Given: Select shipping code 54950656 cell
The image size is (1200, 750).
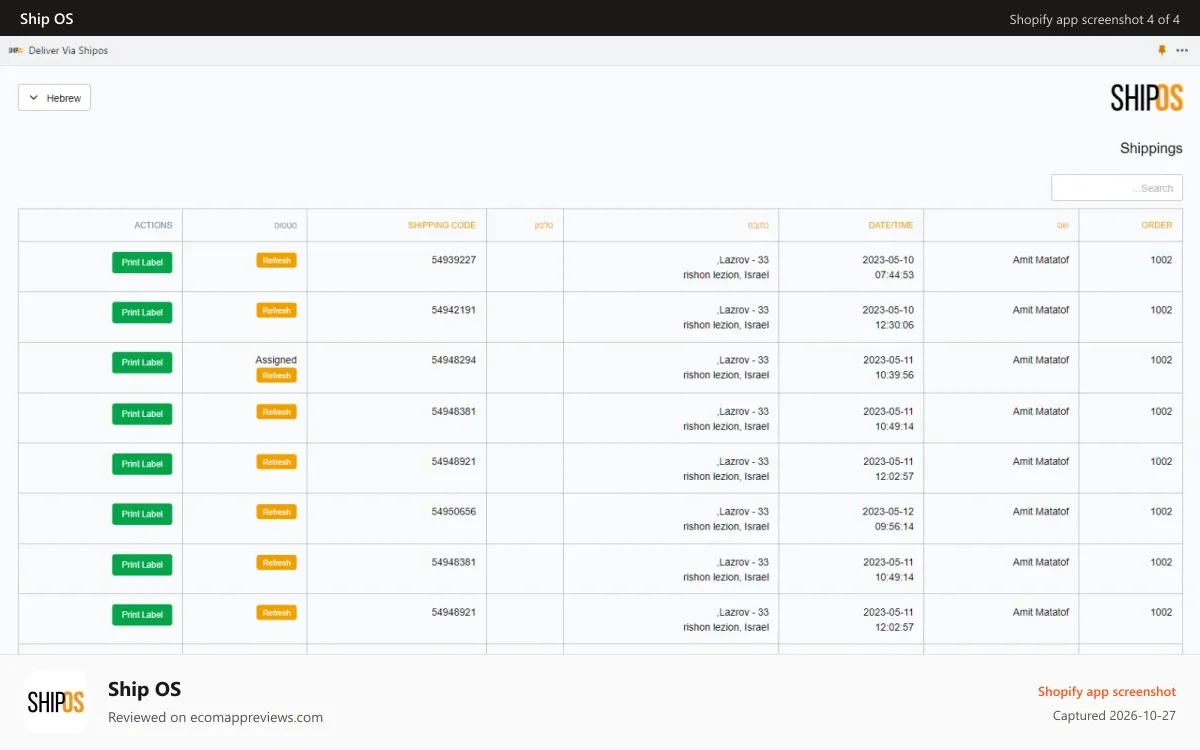Looking at the screenshot, I should click(454, 511).
